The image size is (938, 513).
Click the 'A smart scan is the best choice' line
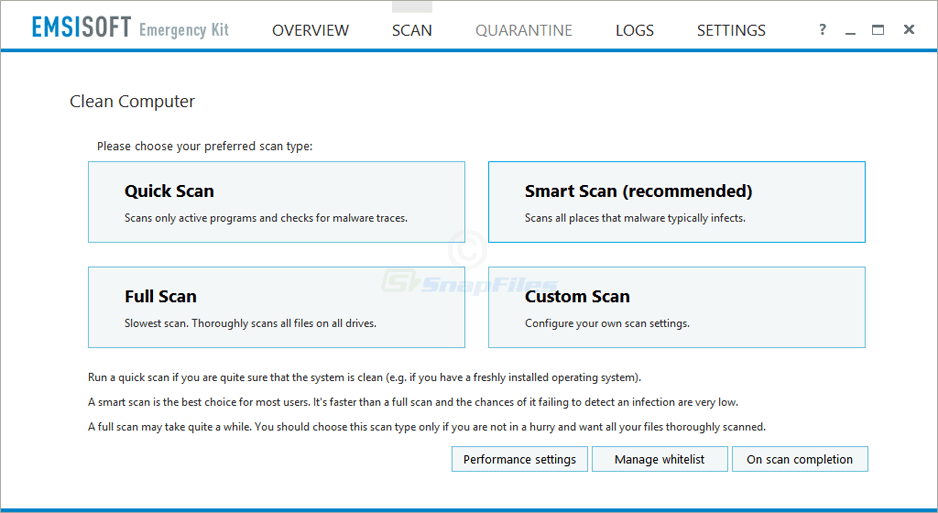pos(413,402)
